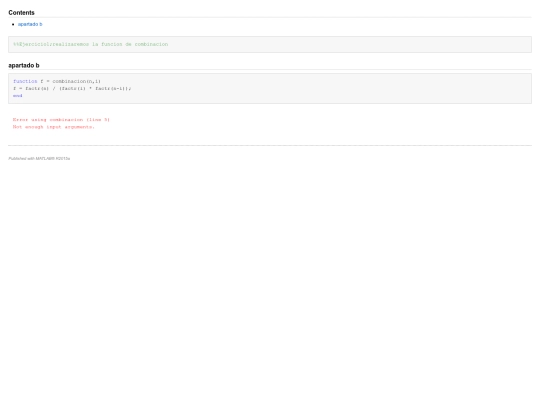This screenshot has width=540, height=405.
Task: Select the 'Contents' heading text
Action: tap(21, 13)
